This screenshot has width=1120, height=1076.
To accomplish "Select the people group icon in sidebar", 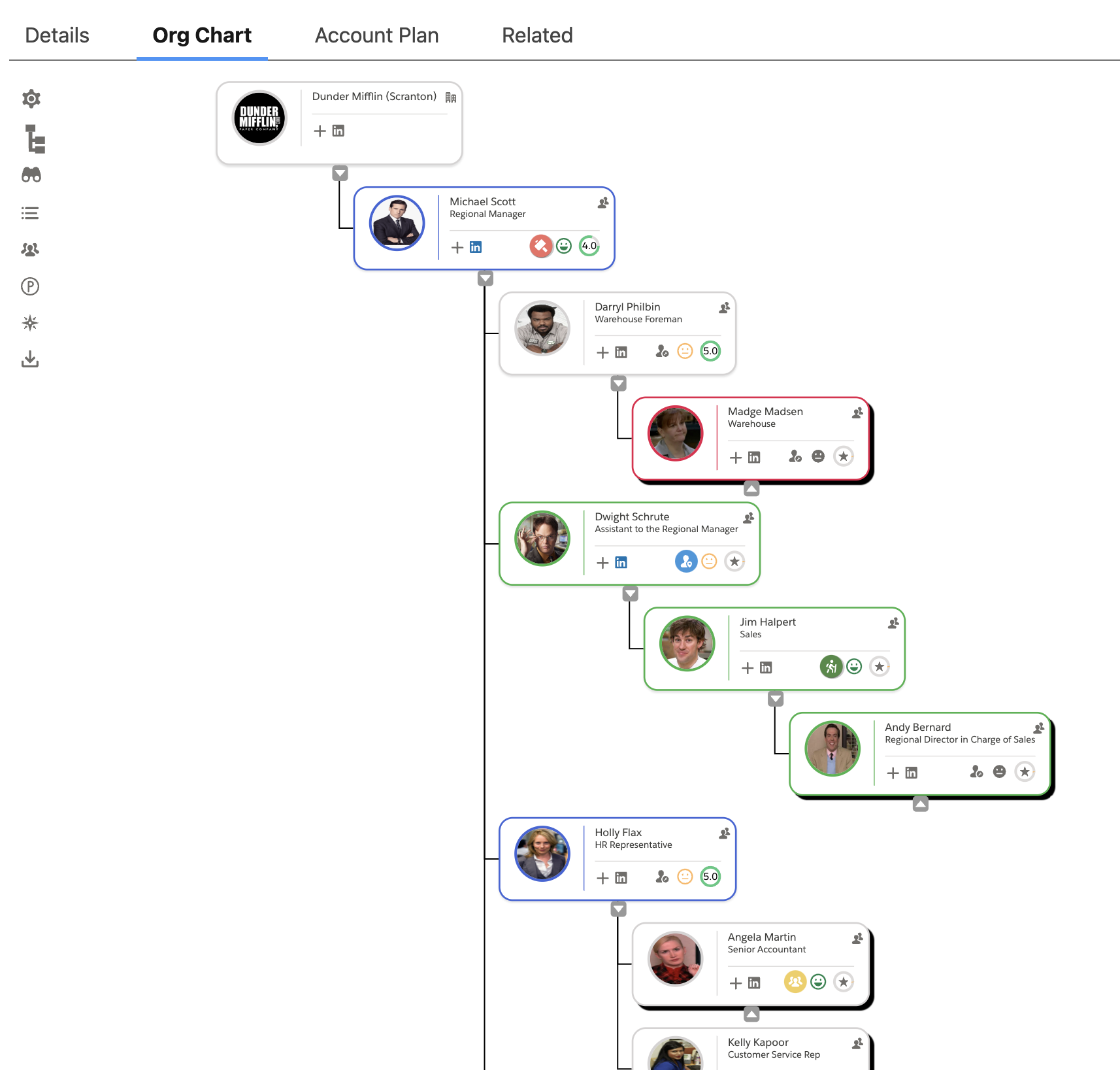I will pyautogui.click(x=30, y=249).
